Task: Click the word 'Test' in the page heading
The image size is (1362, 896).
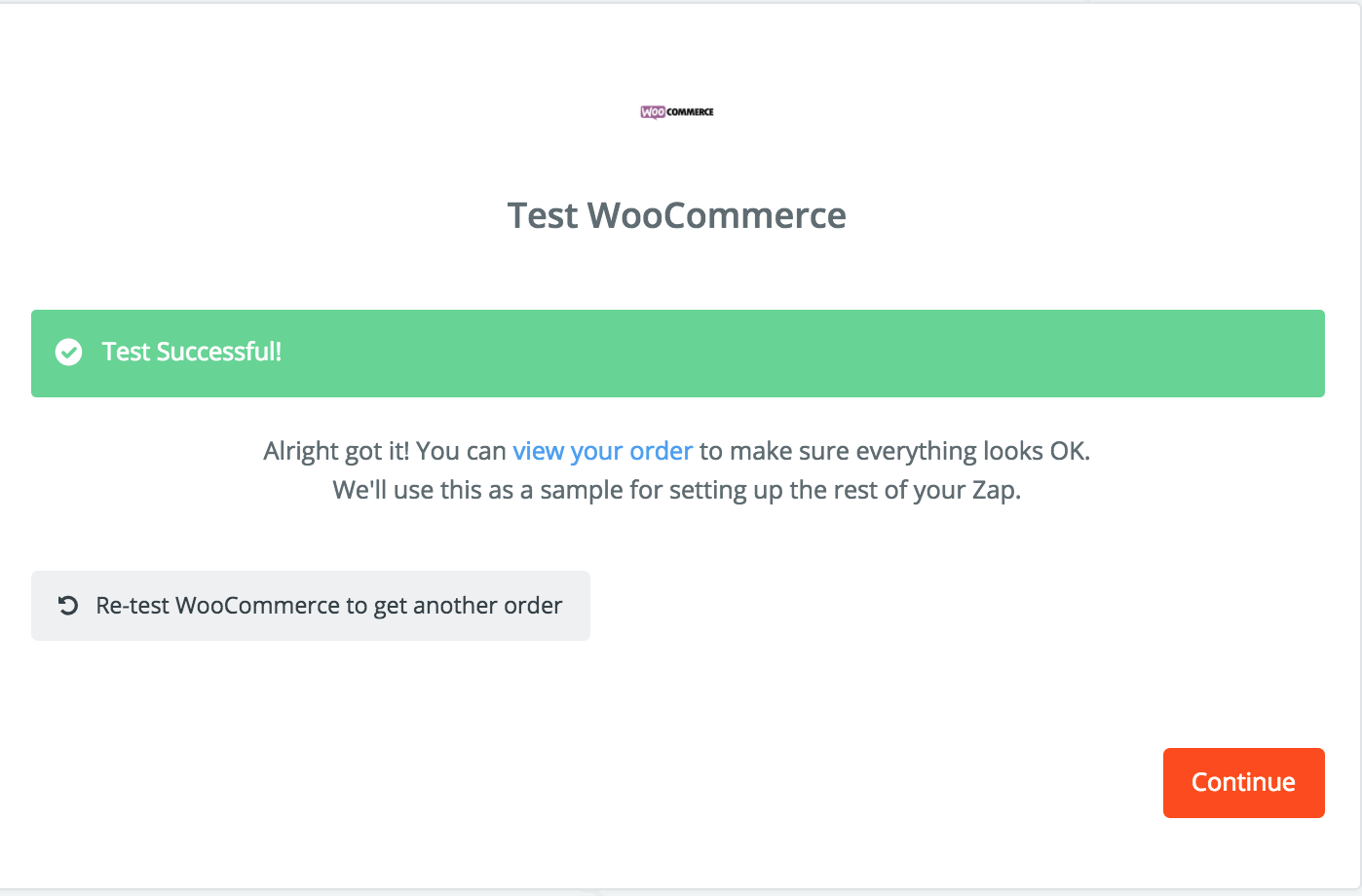Action: [543, 216]
